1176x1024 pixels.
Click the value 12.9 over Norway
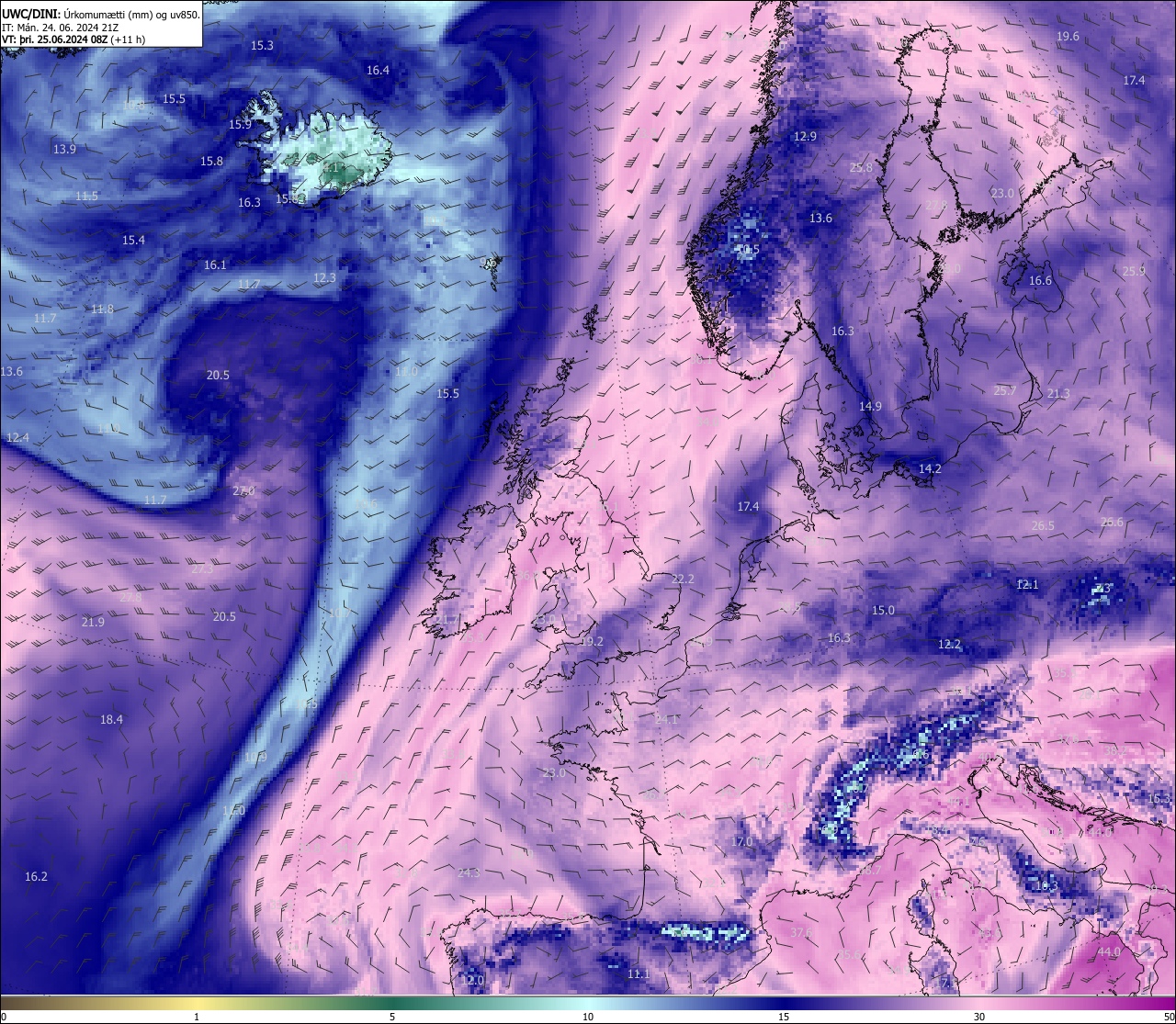click(805, 136)
